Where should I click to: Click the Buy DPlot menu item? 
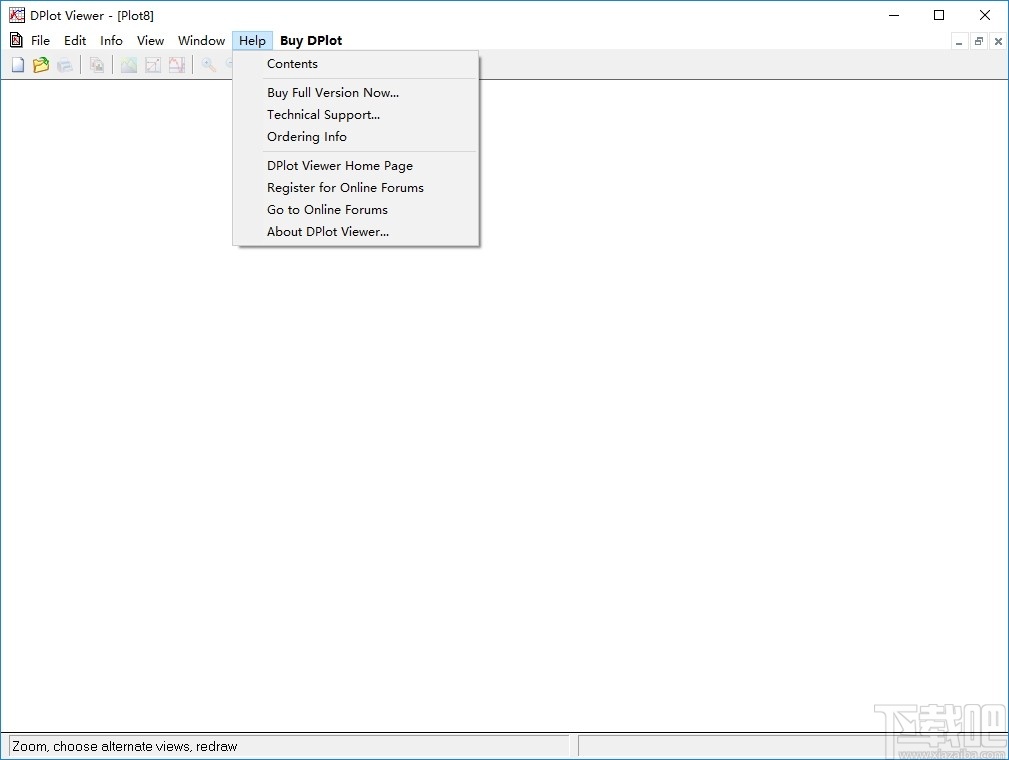click(311, 40)
